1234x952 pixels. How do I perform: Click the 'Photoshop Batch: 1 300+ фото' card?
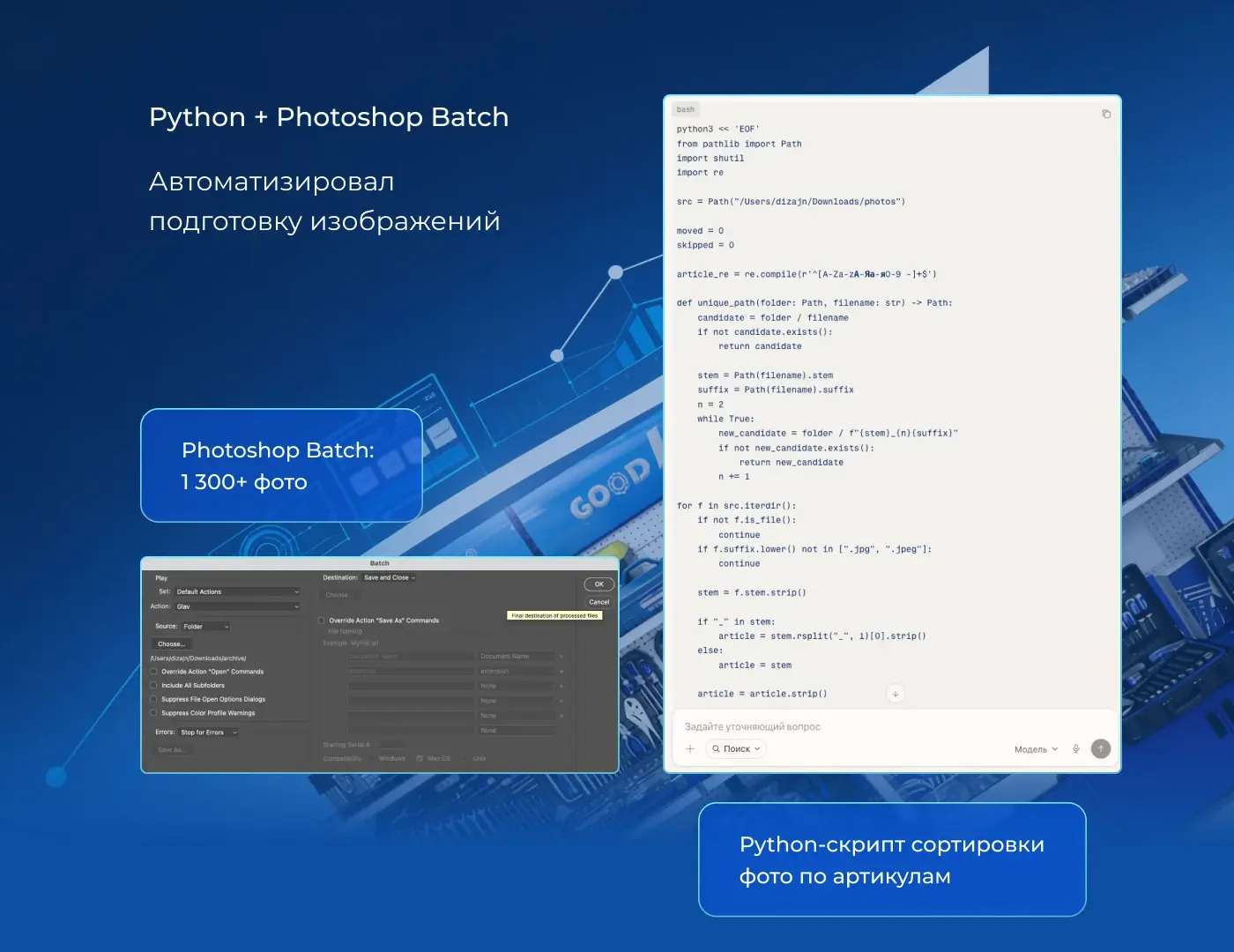tap(281, 465)
